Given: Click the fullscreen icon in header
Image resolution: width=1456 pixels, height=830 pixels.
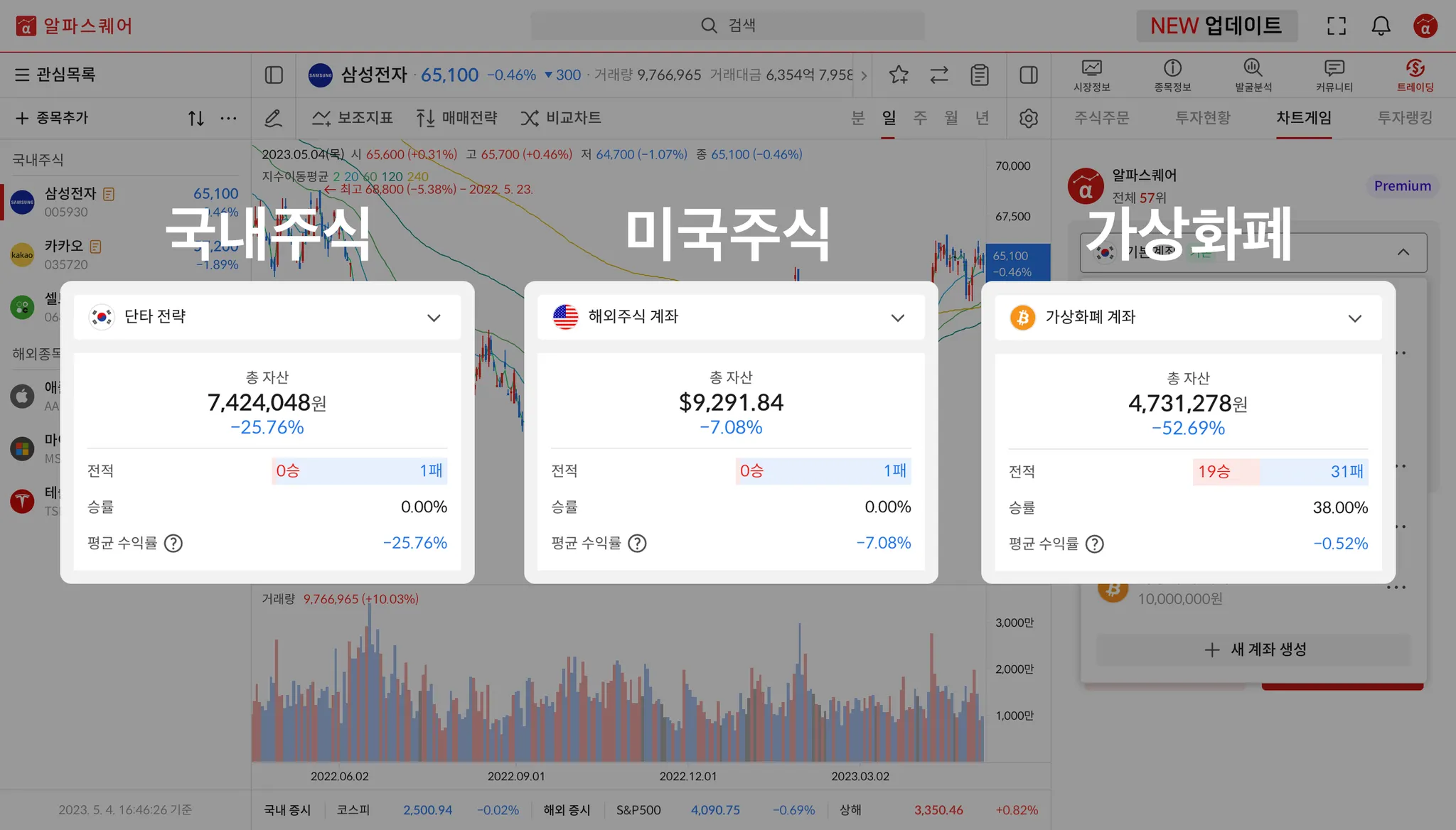Looking at the screenshot, I should pos(1337,26).
